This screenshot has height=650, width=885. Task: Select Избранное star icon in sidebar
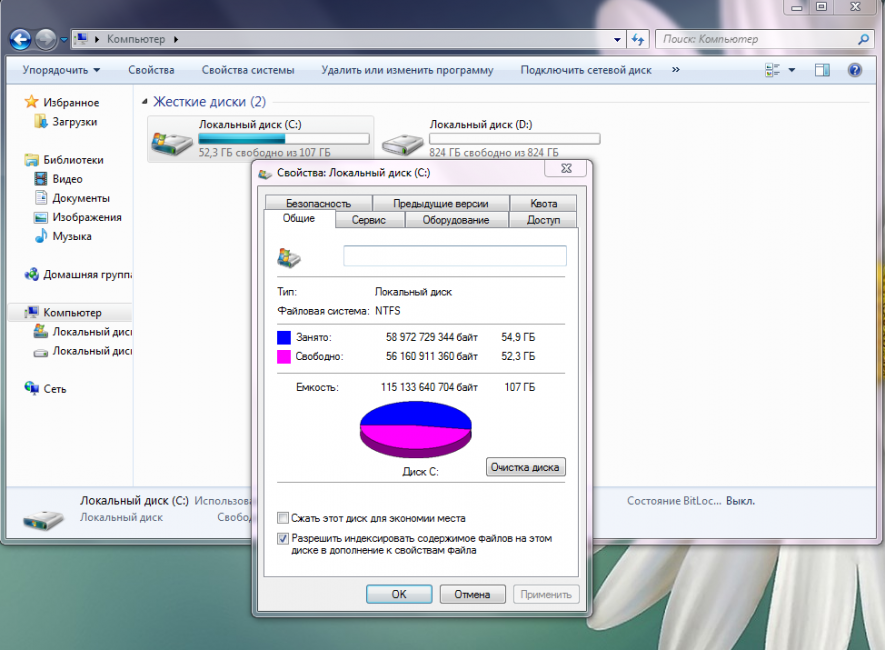point(31,102)
